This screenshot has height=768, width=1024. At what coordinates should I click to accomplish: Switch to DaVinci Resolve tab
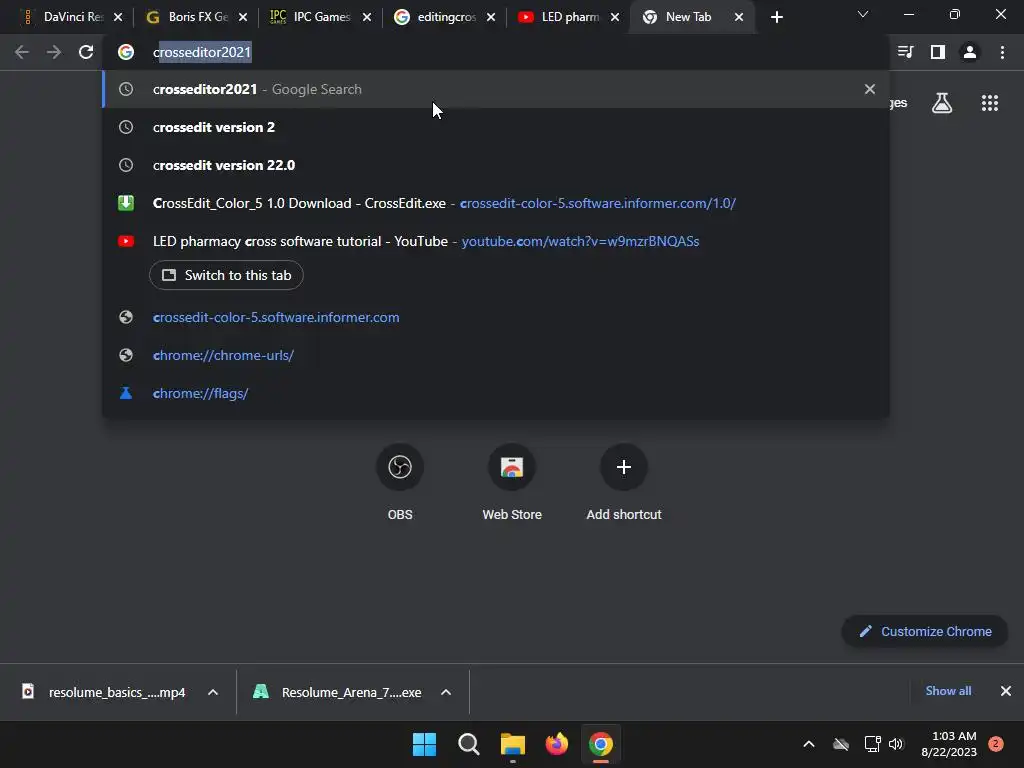point(65,17)
